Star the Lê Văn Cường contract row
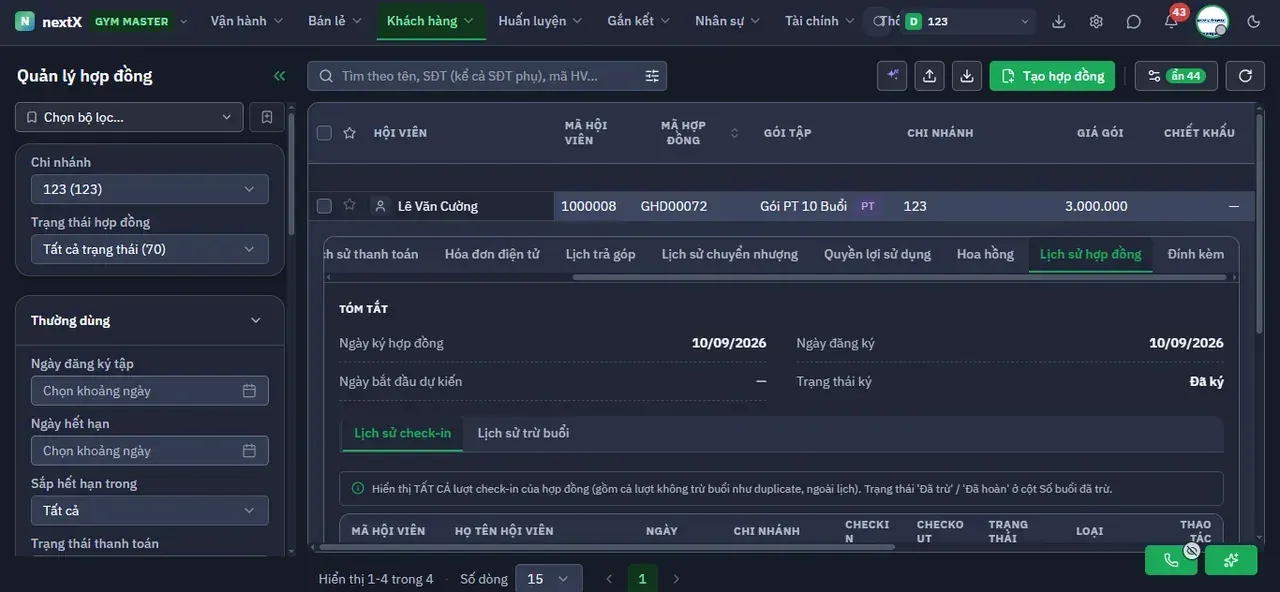 coord(349,205)
